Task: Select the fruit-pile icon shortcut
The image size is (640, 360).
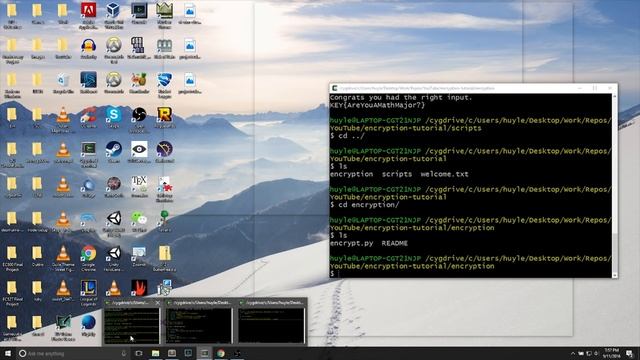Action: click(x=139, y=83)
